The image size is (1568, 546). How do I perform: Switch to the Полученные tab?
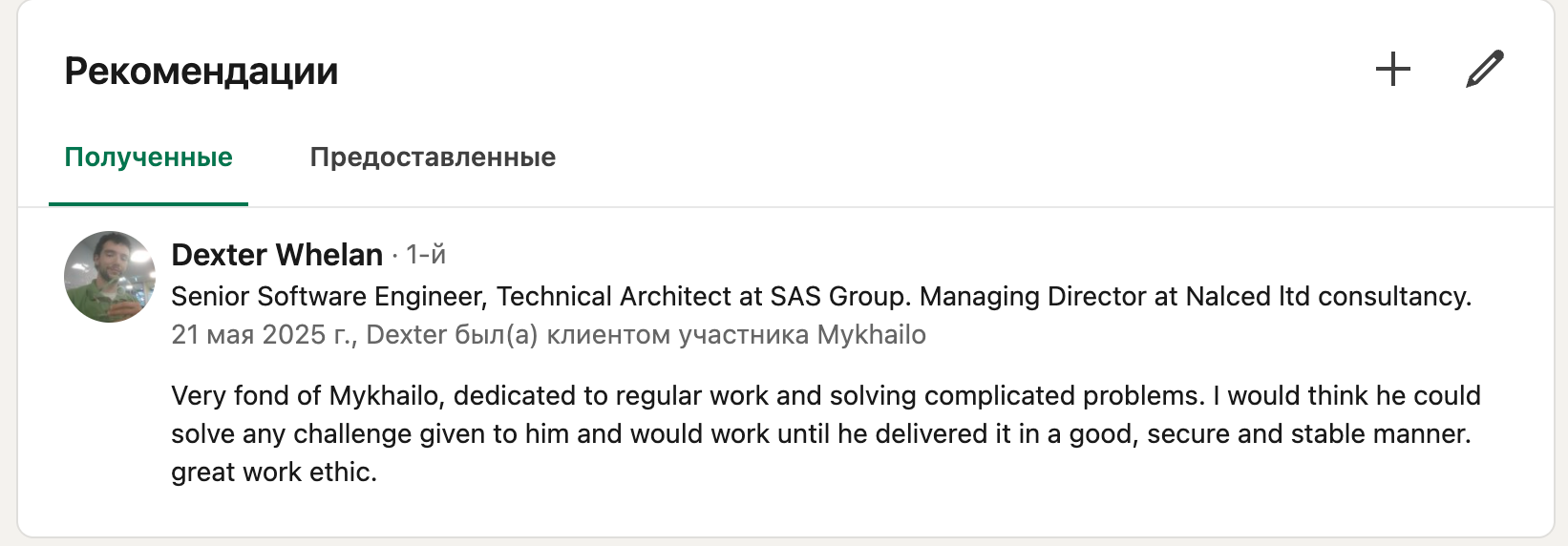(x=148, y=157)
